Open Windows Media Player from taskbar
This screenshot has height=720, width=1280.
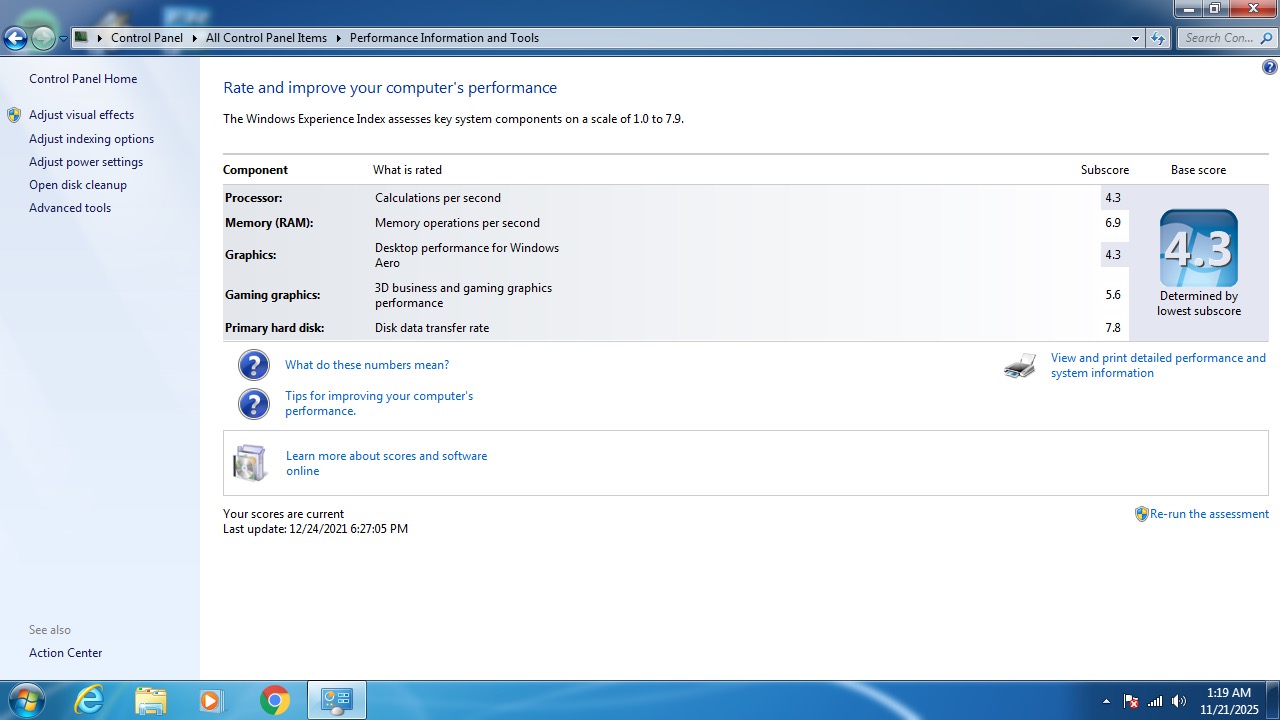pos(211,700)
